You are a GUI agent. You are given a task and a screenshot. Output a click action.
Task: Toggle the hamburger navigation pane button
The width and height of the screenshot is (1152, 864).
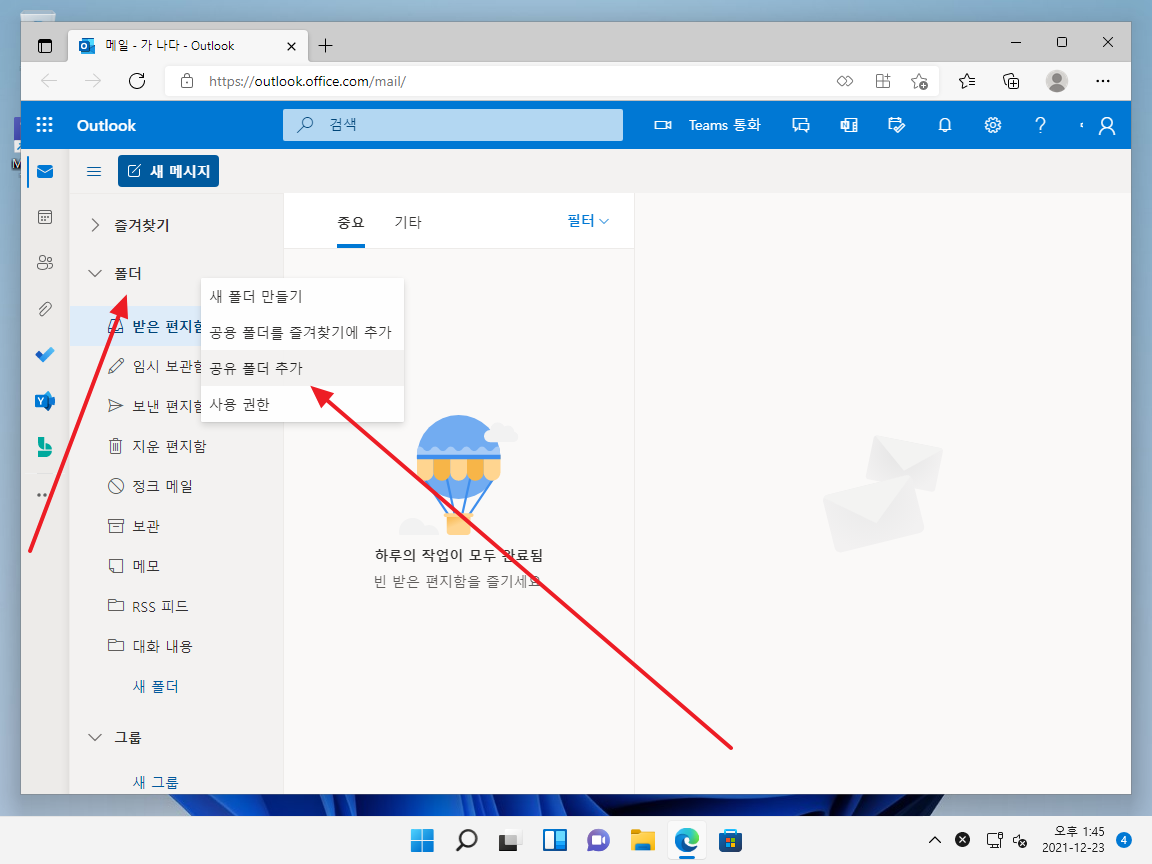coord(94,171)
